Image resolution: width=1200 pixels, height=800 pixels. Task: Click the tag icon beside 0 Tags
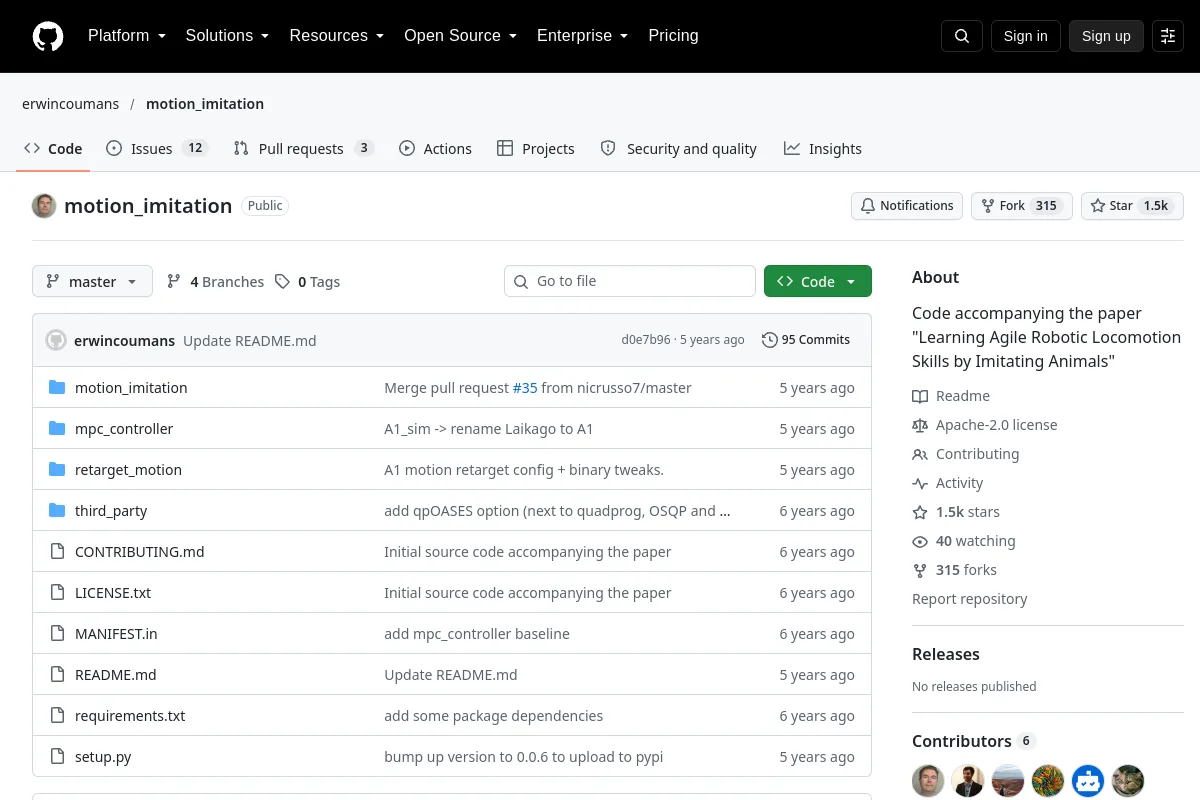(x=283, y=282)
